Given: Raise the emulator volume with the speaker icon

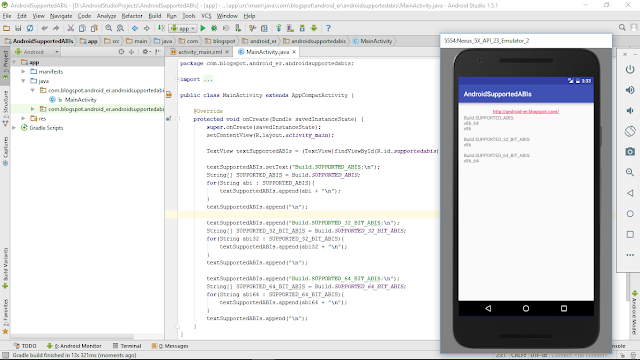Looking at the screenshot, I should coord(630,90).
